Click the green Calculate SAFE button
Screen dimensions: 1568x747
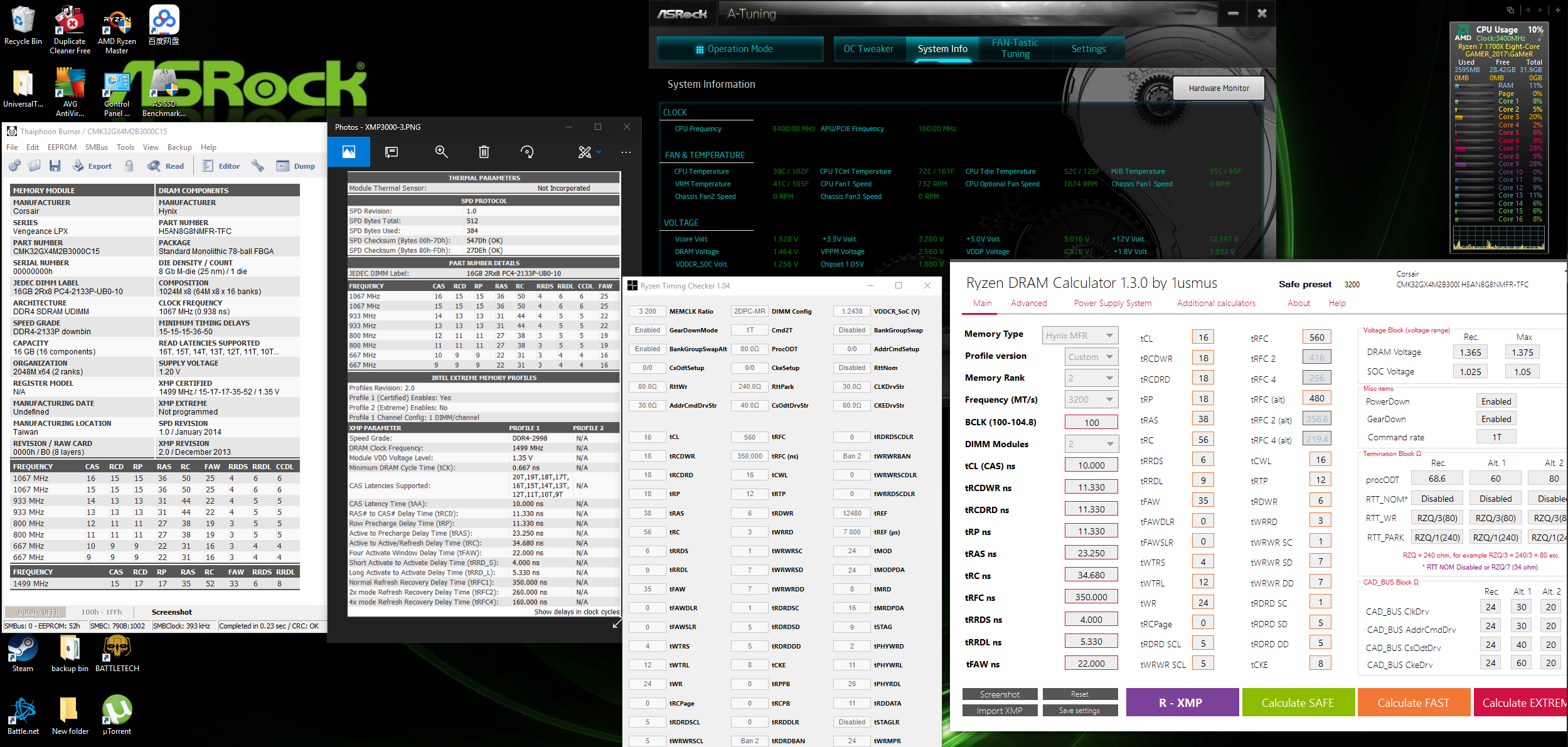coord(1298,702)
